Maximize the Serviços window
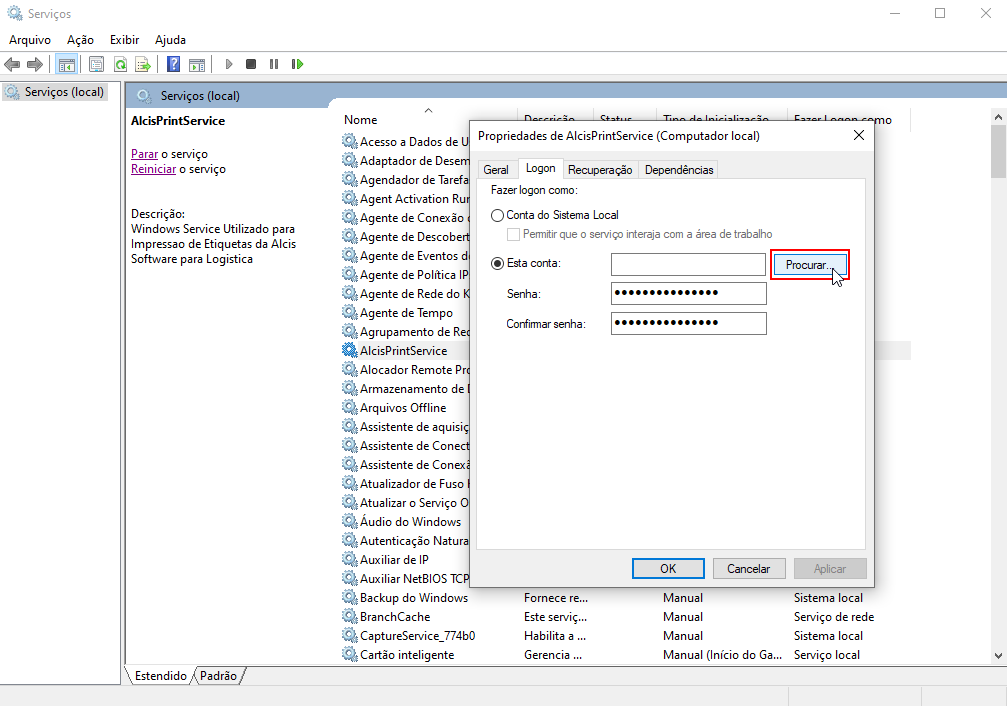The image size is (1007, 706). (x=940, y=13)
